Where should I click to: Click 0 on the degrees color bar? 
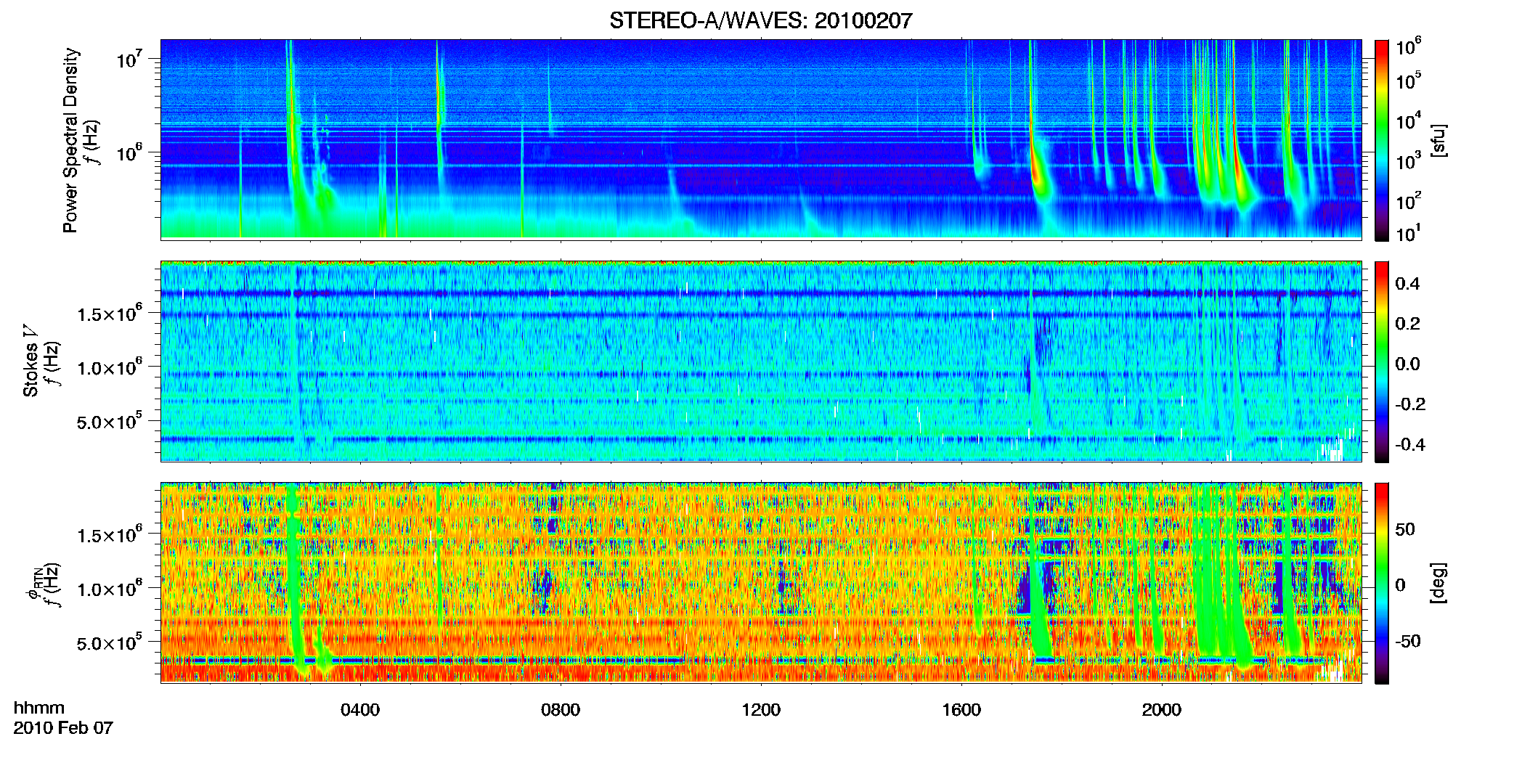[x=1400, y=585]
